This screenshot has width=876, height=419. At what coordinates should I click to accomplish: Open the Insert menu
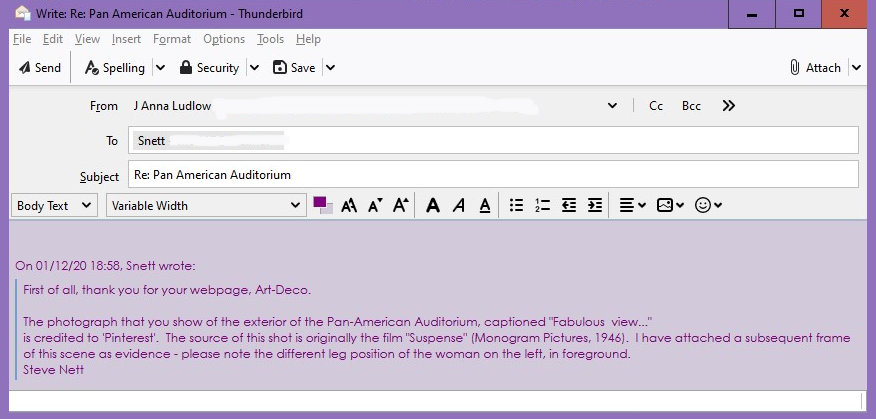126,39
